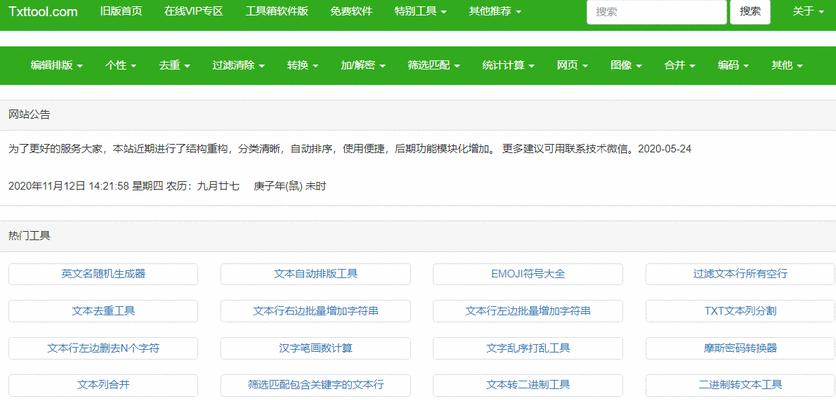Open 文本转二进制工具
836x400 pixels.
point(528,385)
